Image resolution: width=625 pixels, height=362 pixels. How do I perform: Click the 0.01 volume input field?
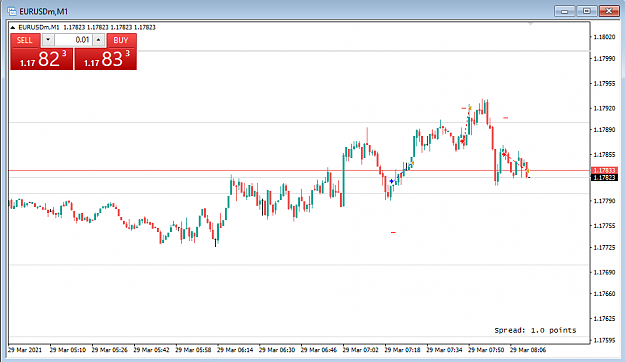73,40
